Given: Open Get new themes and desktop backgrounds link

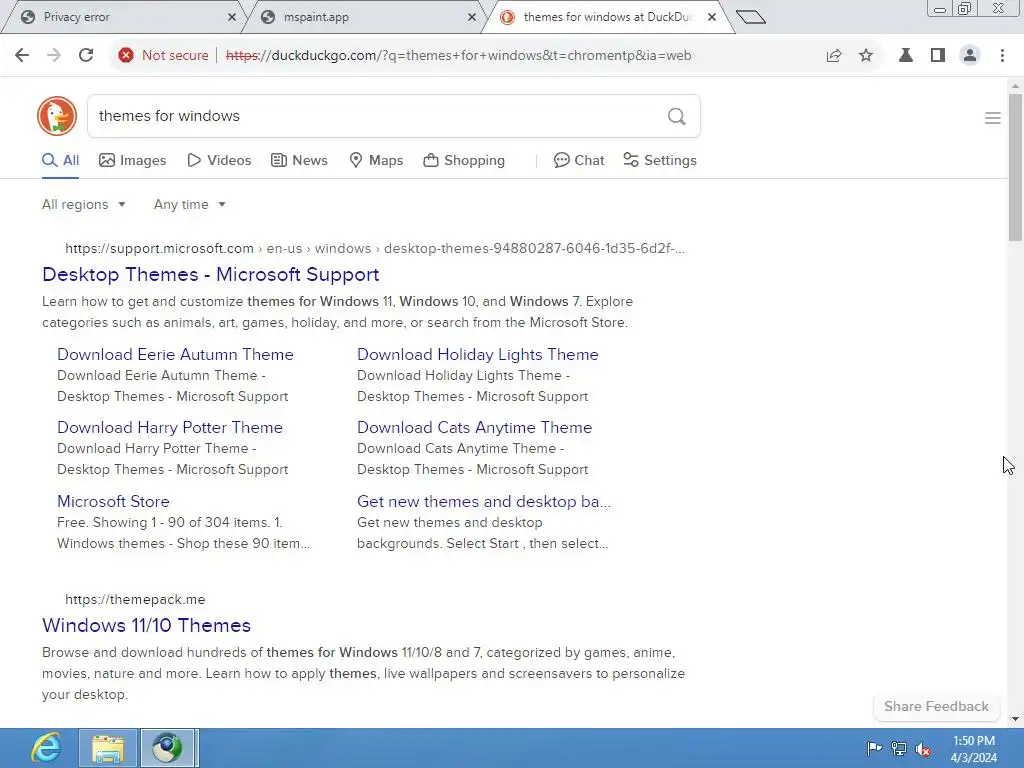Looking at the screenshot, I should point(484,502).
